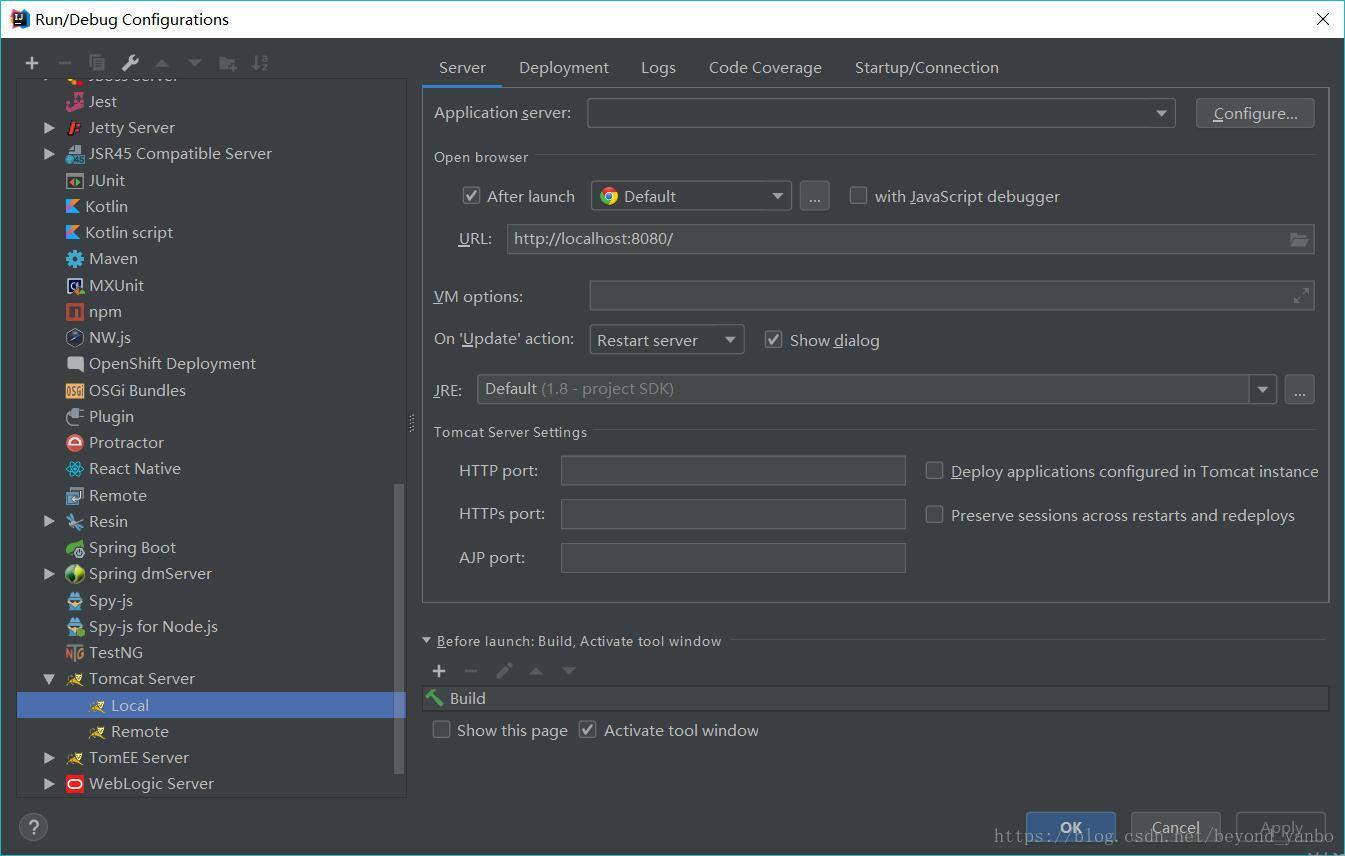
Task: Move configuration down arrow in left toolbar
Action: click(x=195, y=63)
